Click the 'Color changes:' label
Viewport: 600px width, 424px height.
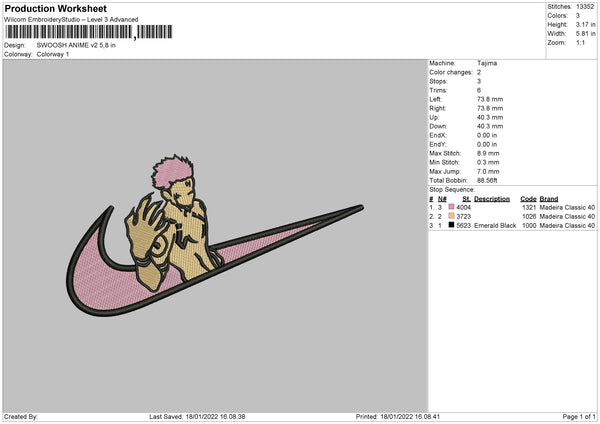(451, 72)
